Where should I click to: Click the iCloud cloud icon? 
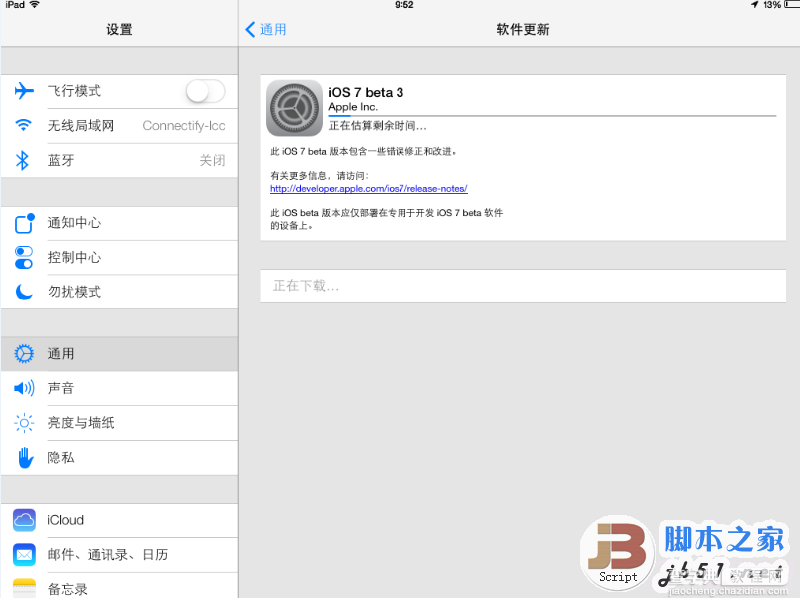pos(24,520)
